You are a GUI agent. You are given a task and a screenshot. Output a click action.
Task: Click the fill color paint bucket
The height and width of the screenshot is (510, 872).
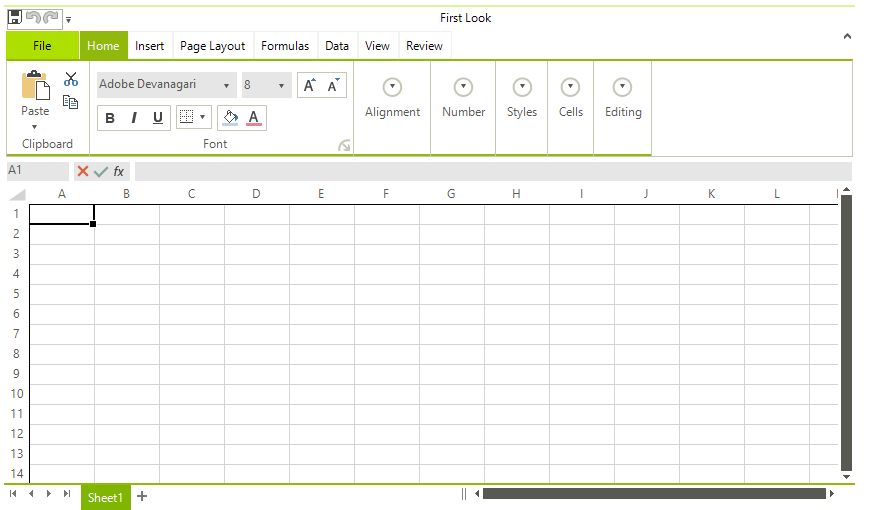tap(230, 117)
